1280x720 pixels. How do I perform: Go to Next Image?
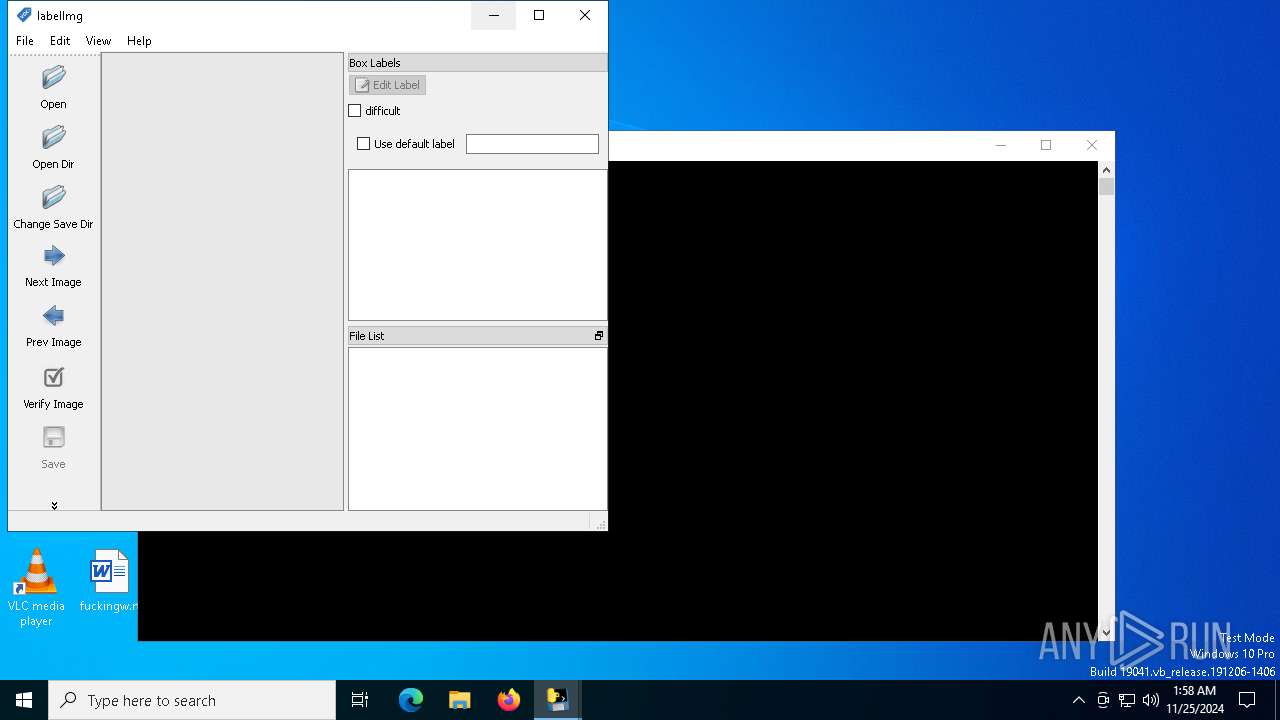(54, 266)
